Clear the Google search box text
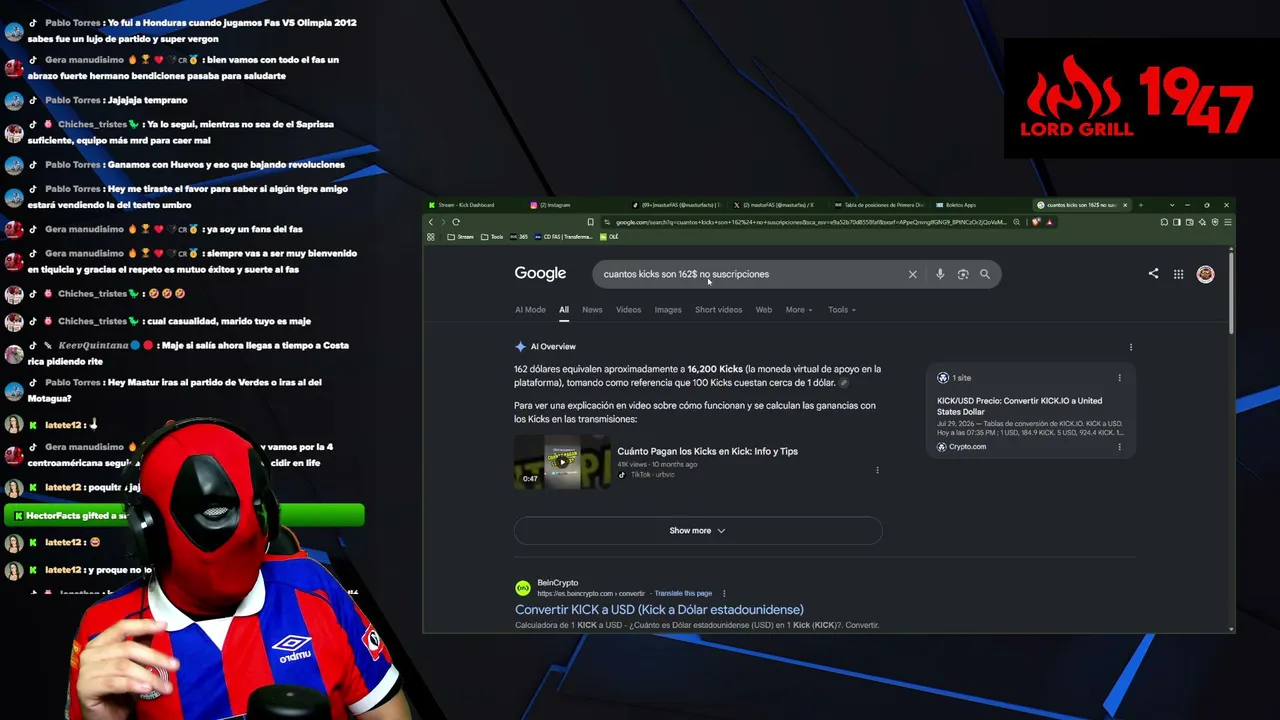This screenshot has height=720, width=1280. 912,274
